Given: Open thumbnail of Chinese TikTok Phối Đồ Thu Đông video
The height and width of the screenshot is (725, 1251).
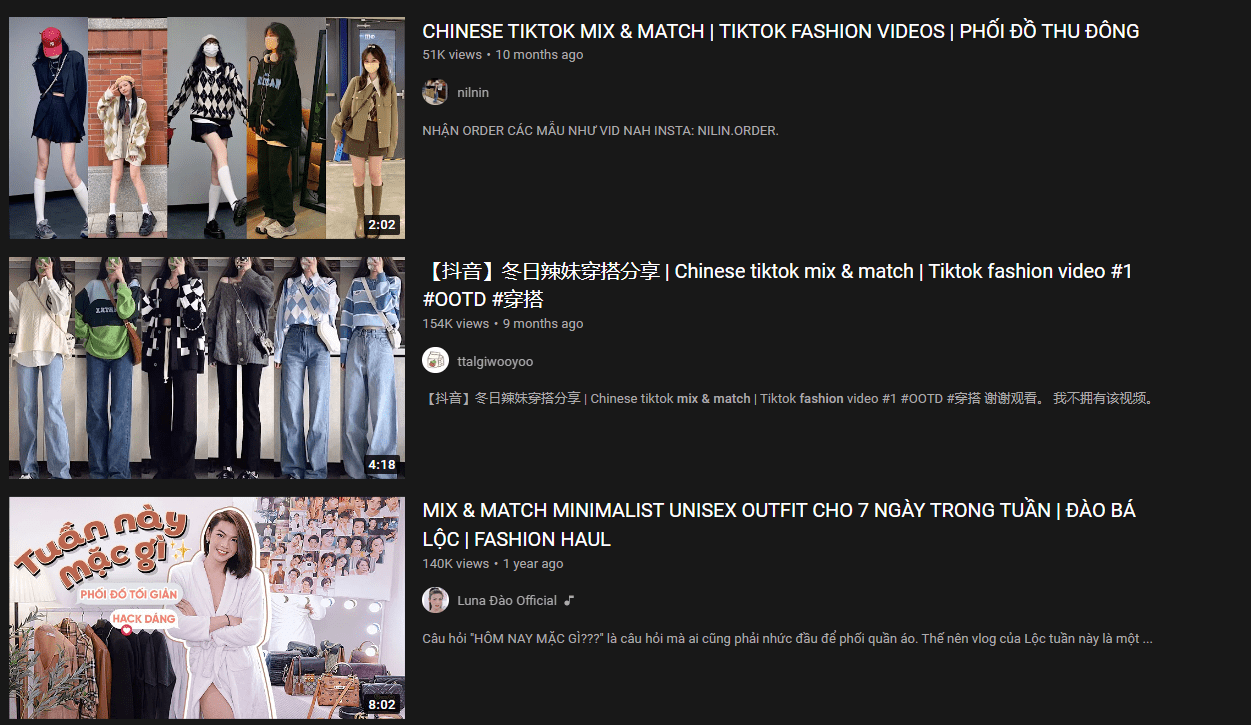Looking at the screenshot, I should coord(207,128).
